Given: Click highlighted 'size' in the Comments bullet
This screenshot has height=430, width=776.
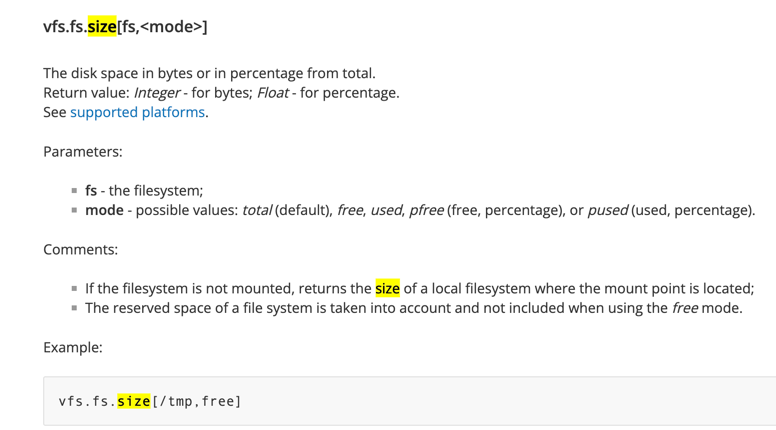Looking at the screenshot, I should 387,288.
